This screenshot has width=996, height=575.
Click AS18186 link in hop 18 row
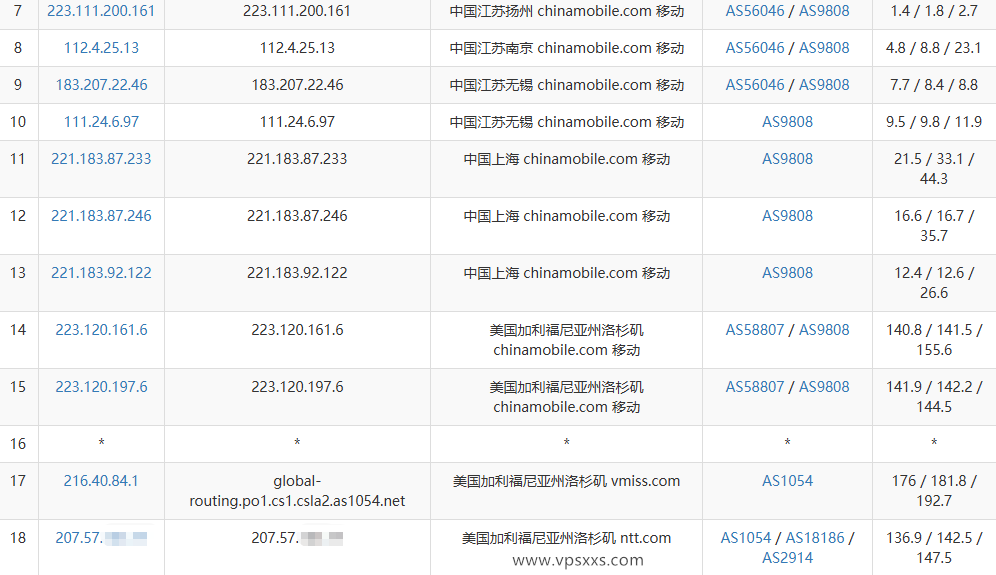click(815, 538)
